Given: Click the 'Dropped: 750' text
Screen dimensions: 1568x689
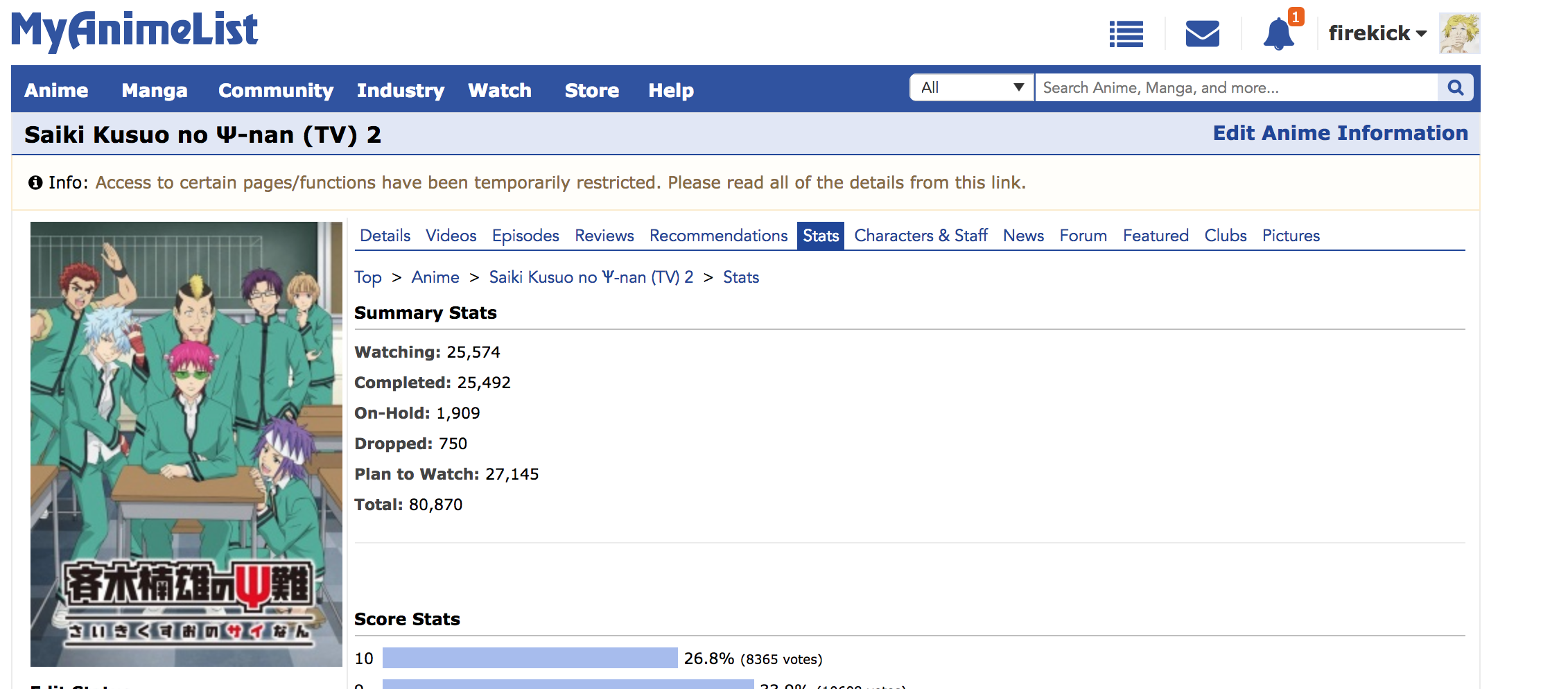Looking at the screenshot, I should (411, 444).
